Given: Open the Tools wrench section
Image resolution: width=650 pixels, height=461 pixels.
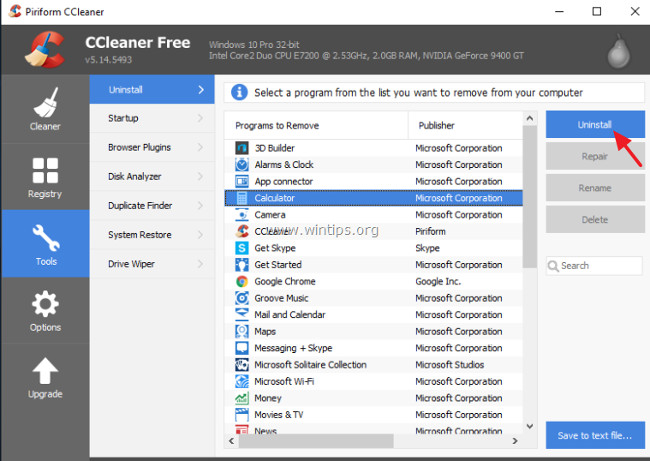Looking at the screenshot, I should [x=45, y=244].
